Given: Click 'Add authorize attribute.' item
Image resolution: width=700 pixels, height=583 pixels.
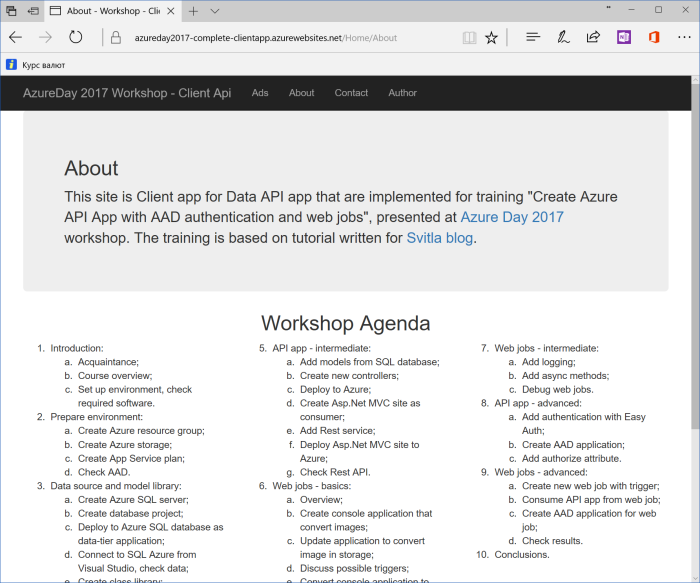Looking at the screenshot, I should 571,458.
